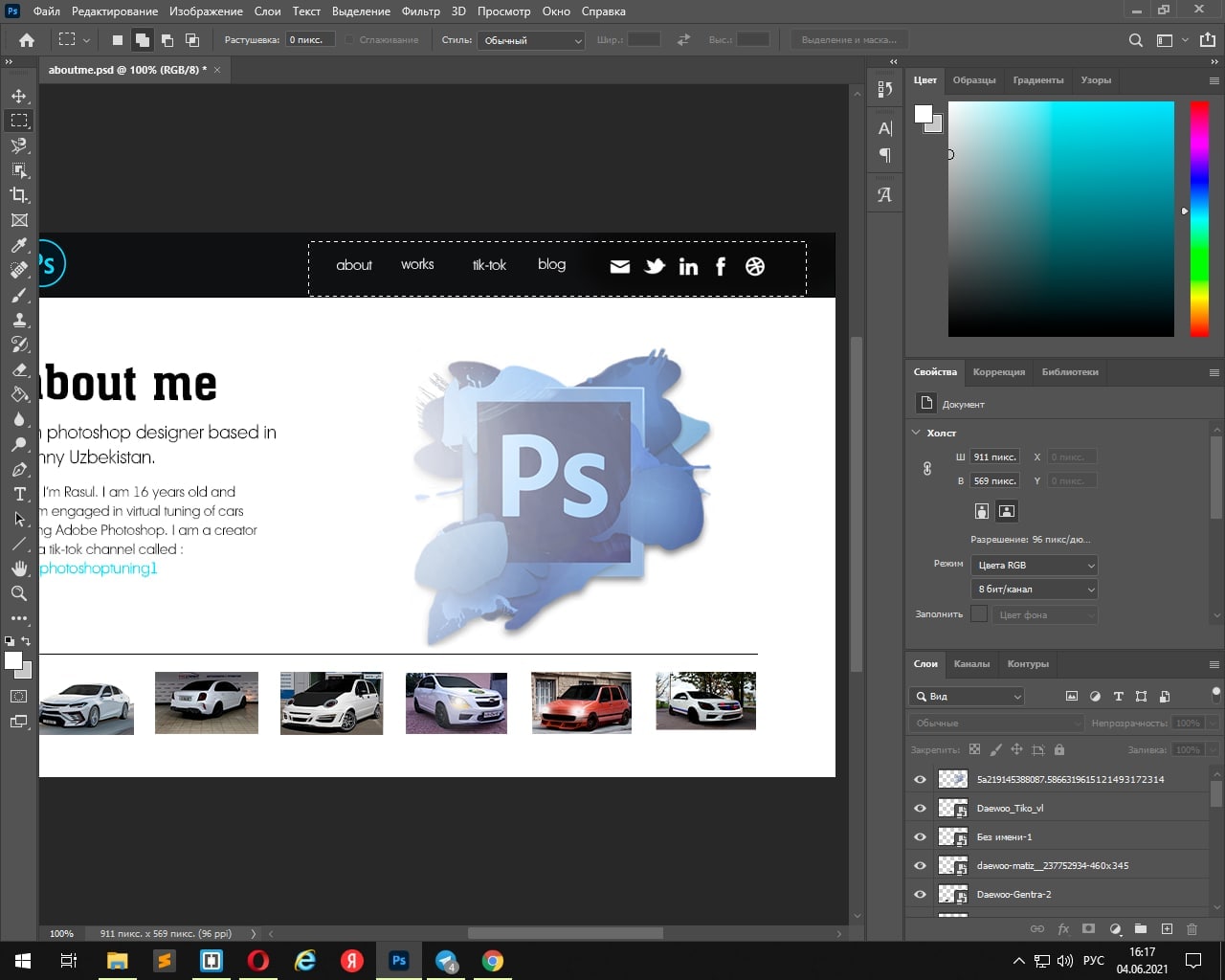Click the foreground color swatch in Color panel

point(924,115)
